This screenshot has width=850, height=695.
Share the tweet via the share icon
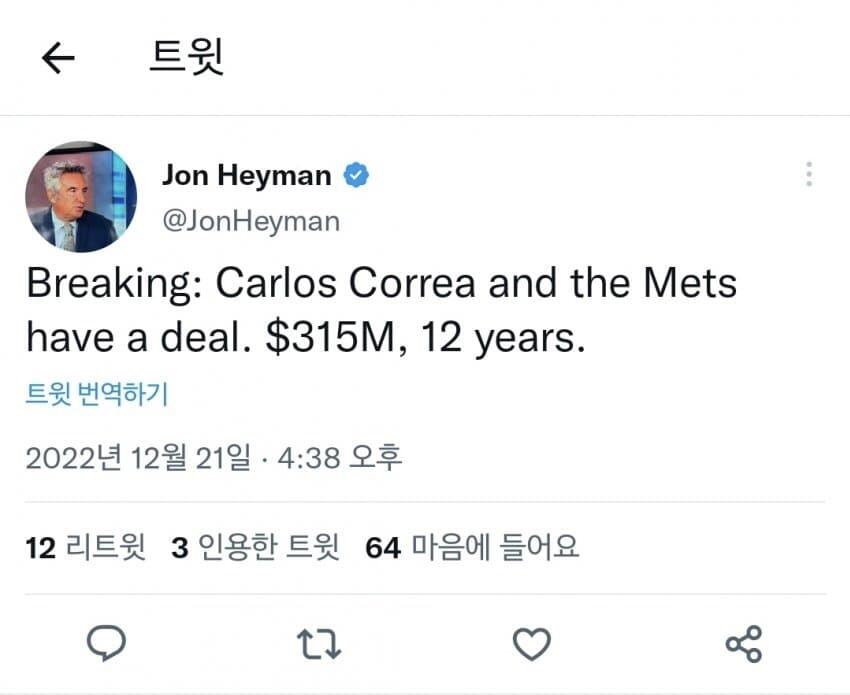point(743,644)
